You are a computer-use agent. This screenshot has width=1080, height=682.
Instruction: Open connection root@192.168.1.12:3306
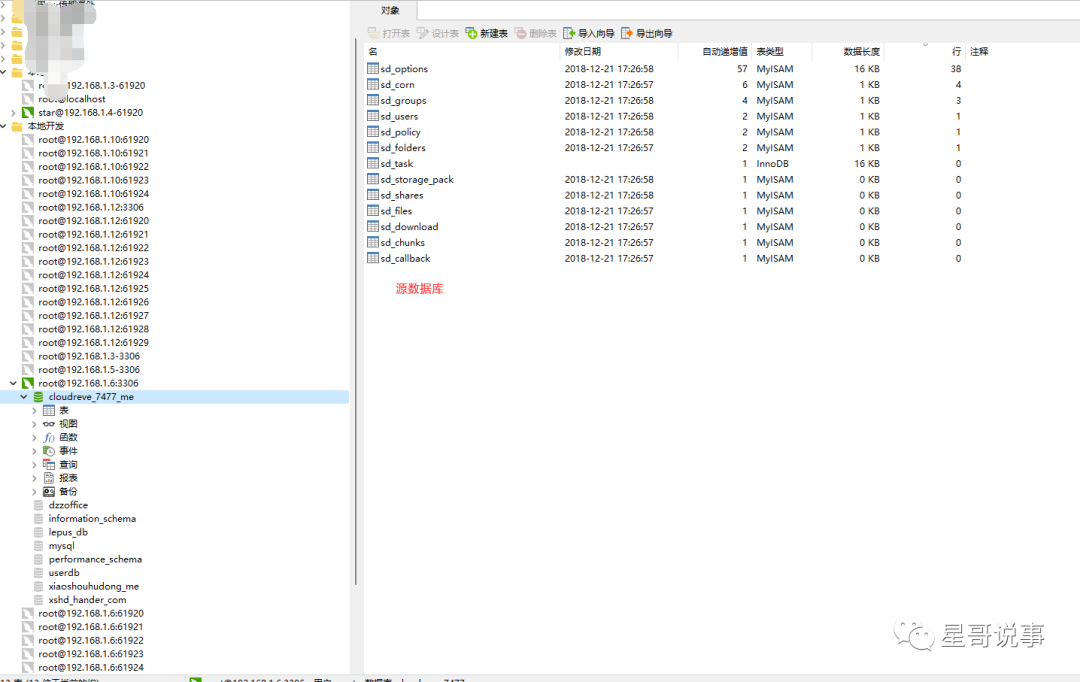tap(91, 207)
